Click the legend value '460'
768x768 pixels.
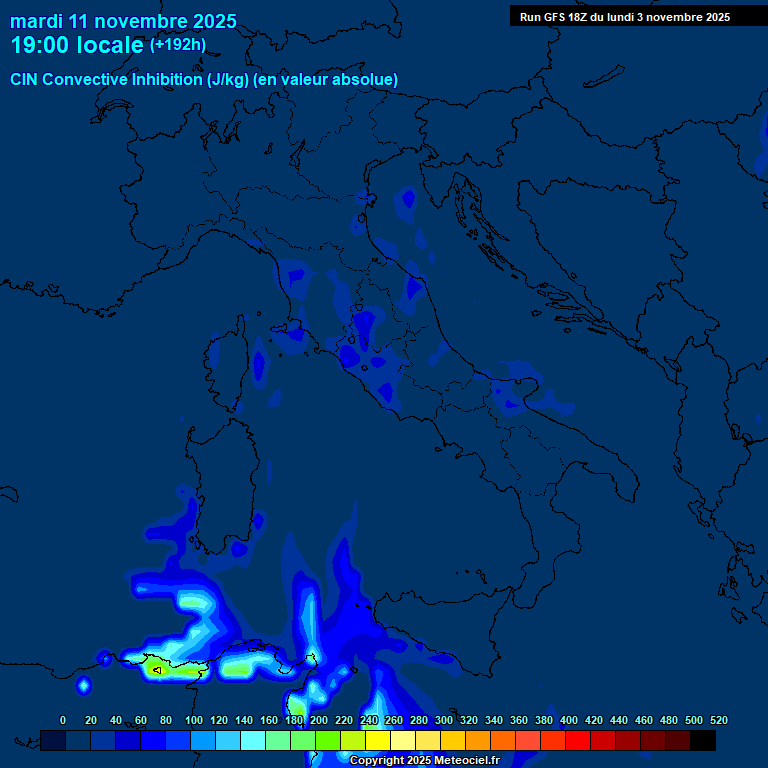tap(644, 720)
